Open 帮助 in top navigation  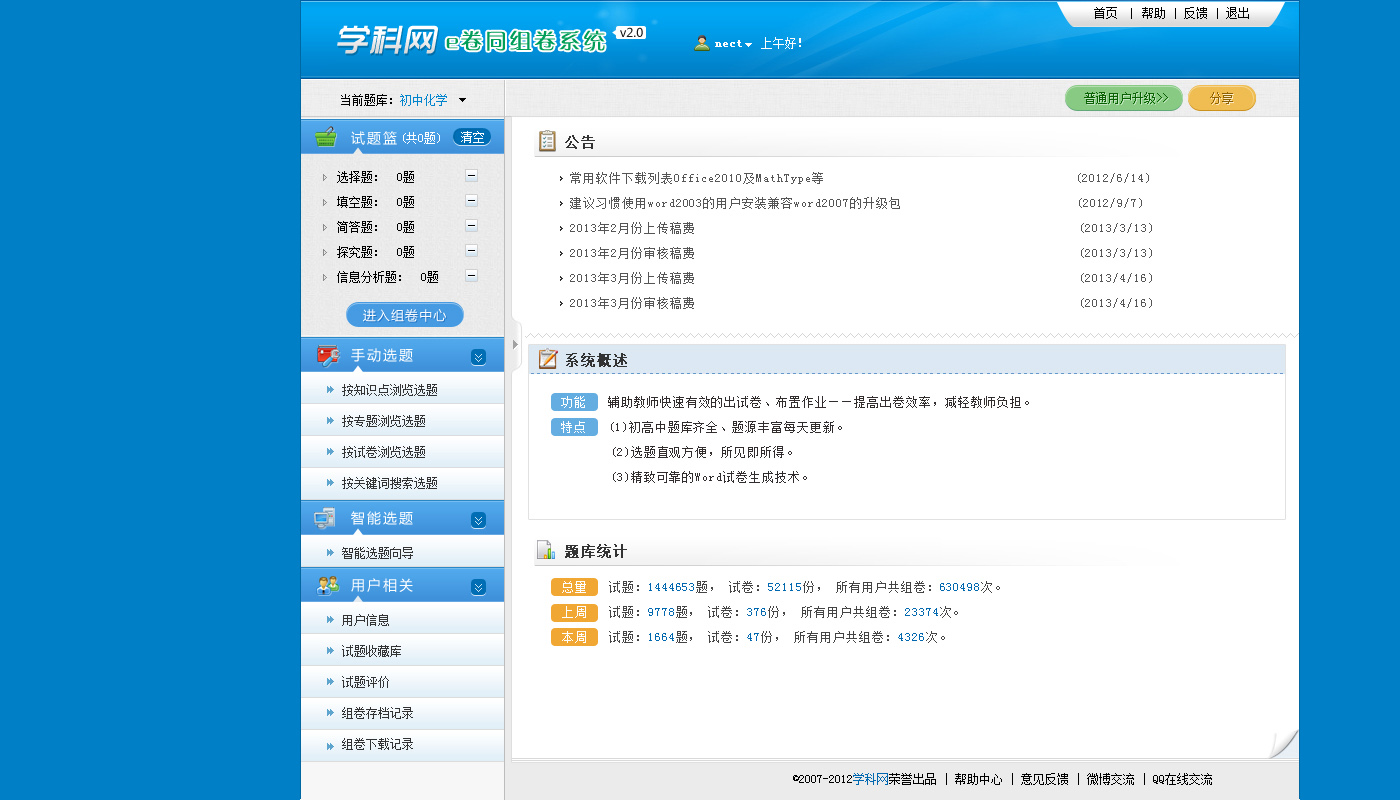click(x=1153, y=13)
